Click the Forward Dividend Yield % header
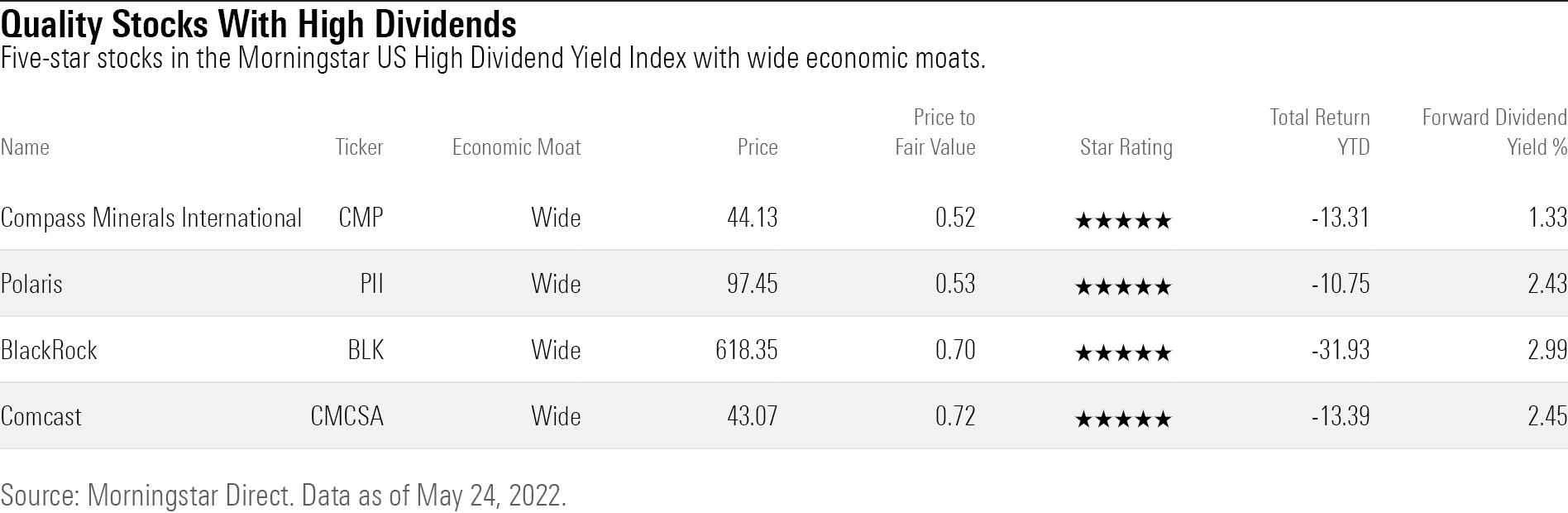Viewport: 1568px width, 513px height. [x=1494, y=132]
